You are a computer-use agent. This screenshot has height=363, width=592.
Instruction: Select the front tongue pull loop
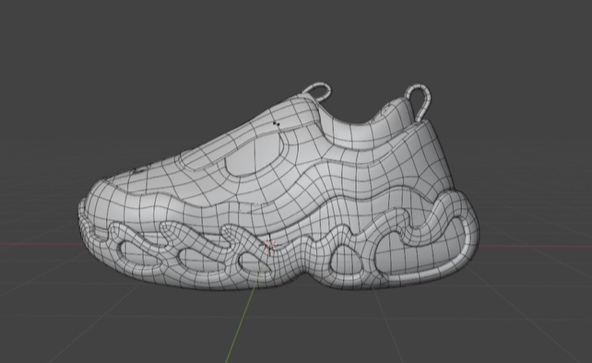316,91
